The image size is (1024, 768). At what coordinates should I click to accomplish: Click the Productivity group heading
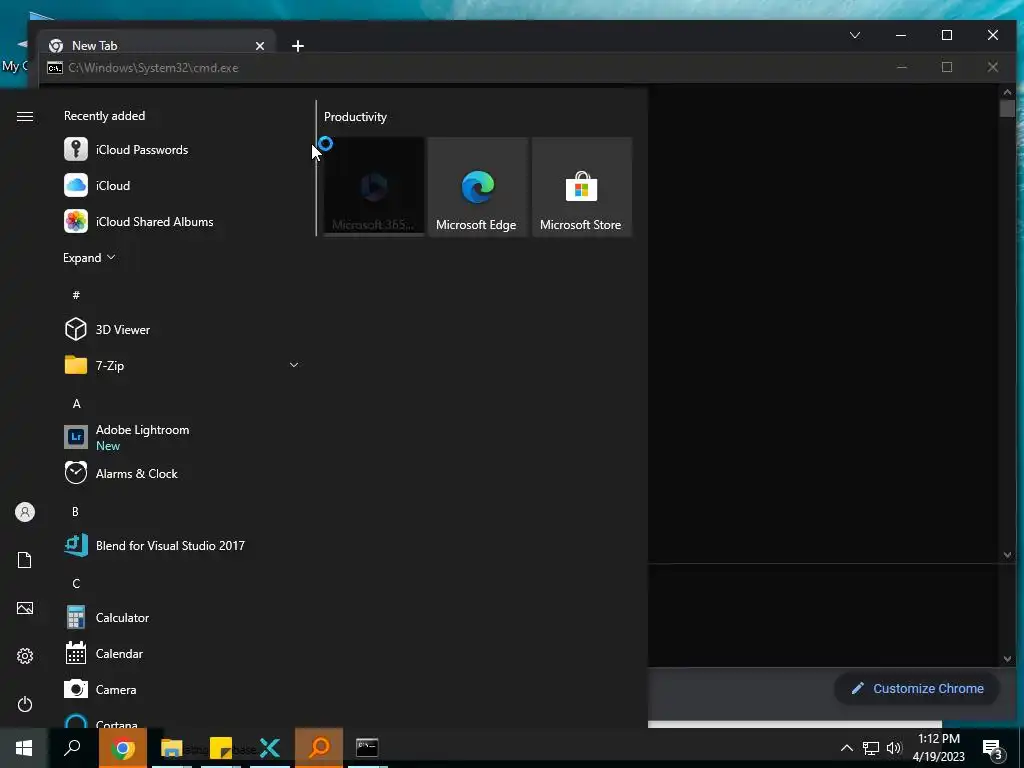pyautogui.click(x=355, y=117)
